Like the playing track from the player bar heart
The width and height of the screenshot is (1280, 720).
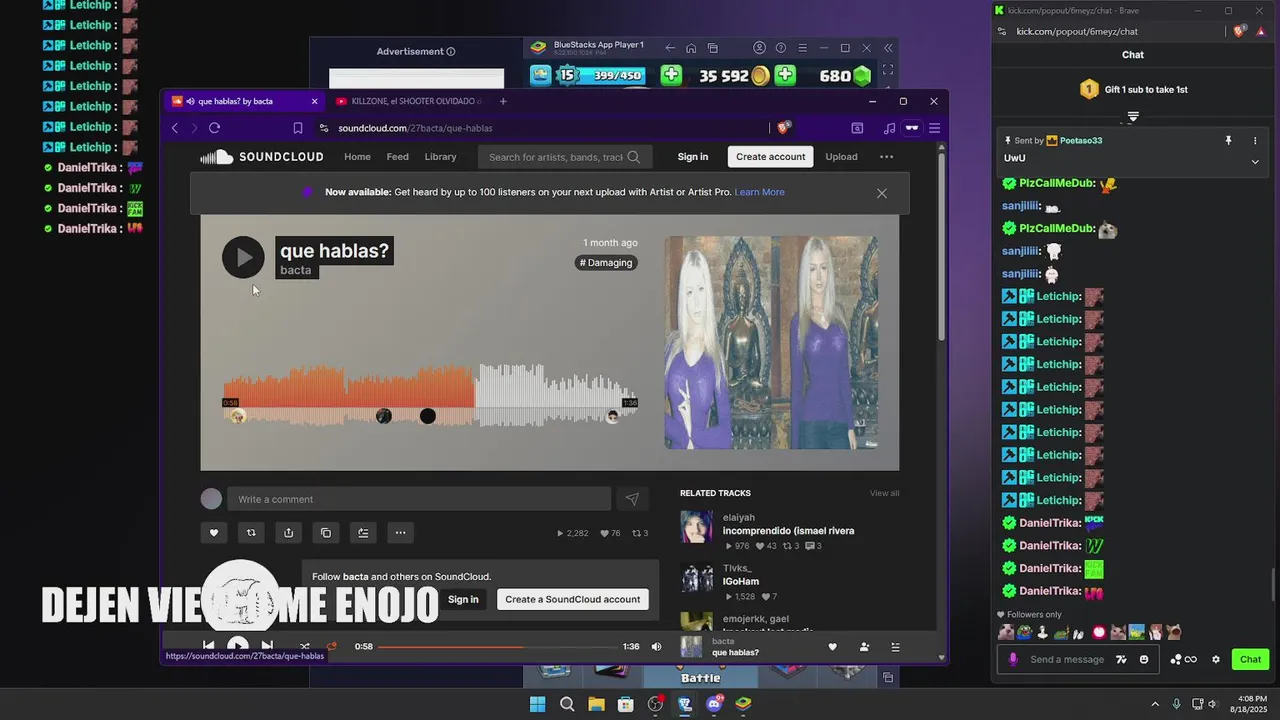pyautogui.click(x=832, y=647)
